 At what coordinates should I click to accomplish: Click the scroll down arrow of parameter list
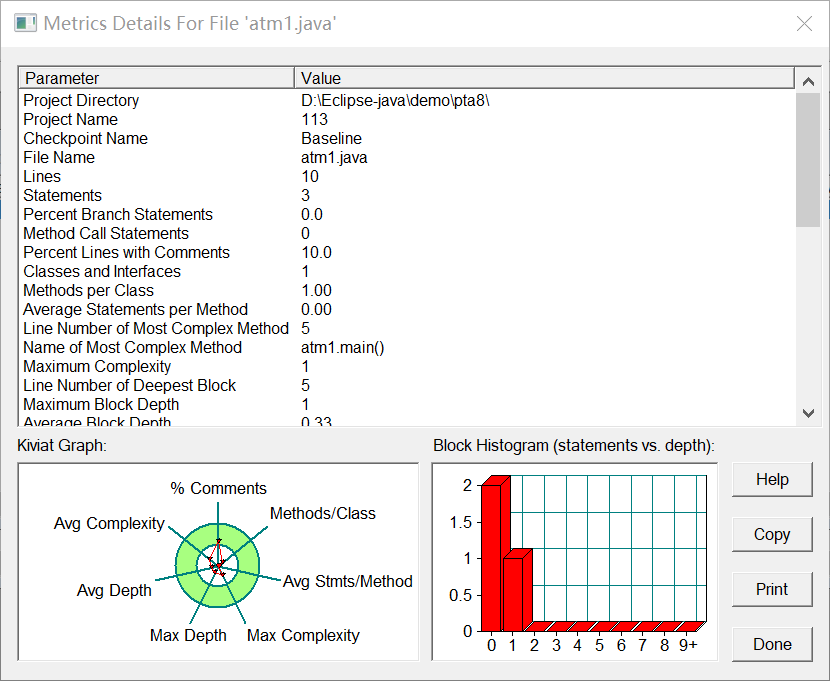point(808,413)
